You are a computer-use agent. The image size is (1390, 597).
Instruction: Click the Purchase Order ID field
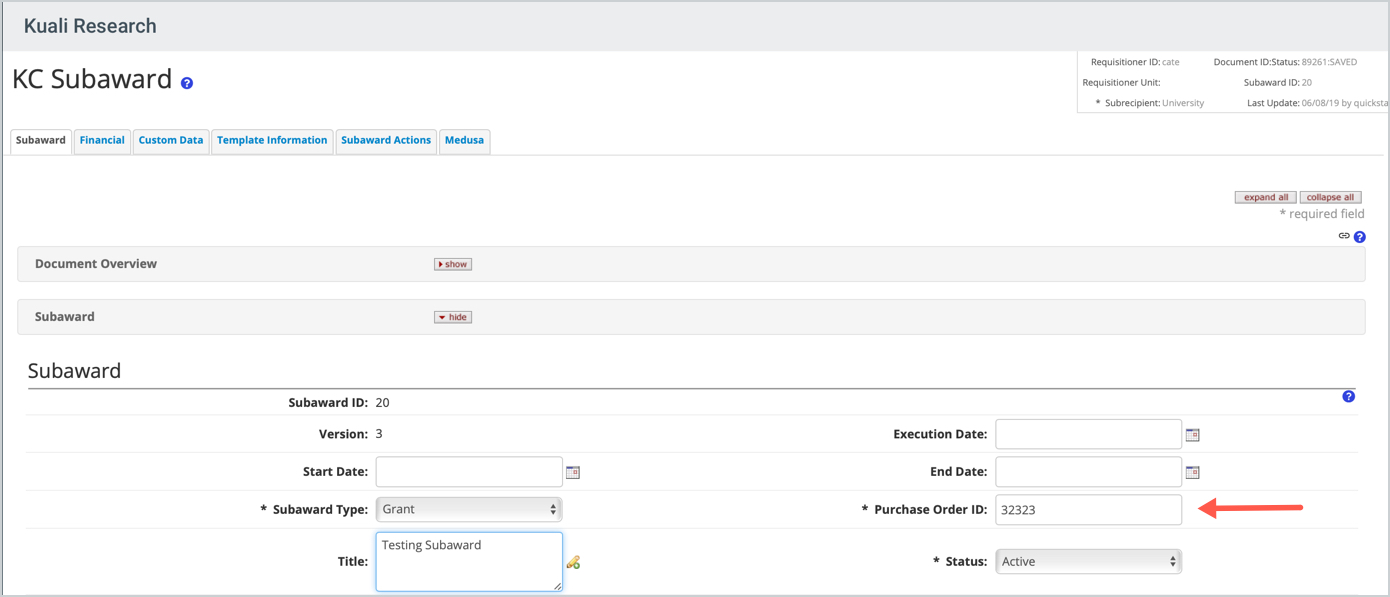(1088, 510)
